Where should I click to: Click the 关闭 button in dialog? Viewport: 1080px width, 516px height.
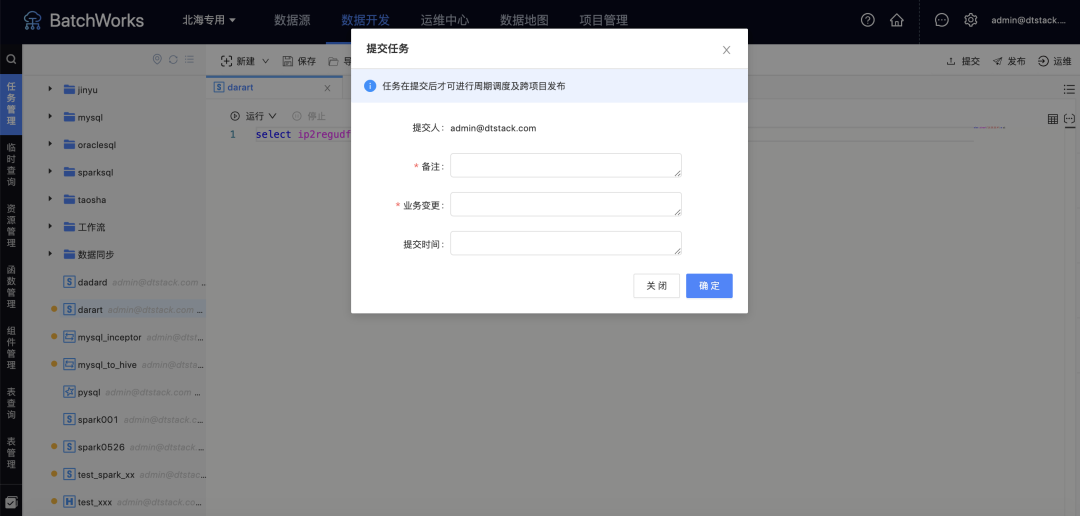pyautogui.click(x=656, y=286)
